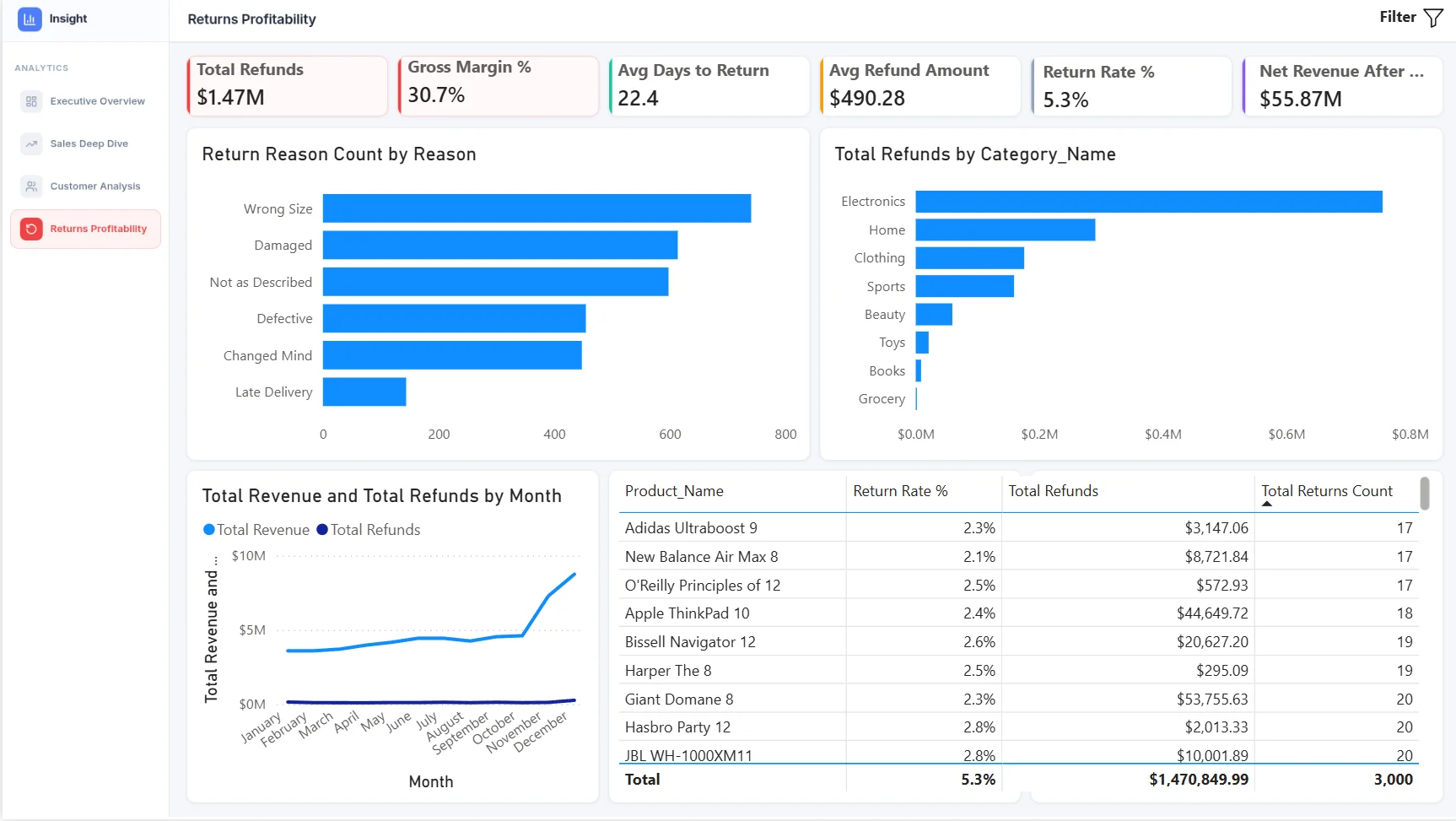Click the December month axis label
The image size is (1456, 821).
point(541,732)
